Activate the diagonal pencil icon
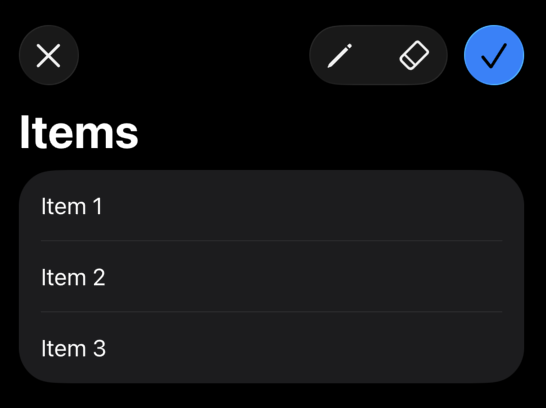546x408 pixels. (340, 55)
